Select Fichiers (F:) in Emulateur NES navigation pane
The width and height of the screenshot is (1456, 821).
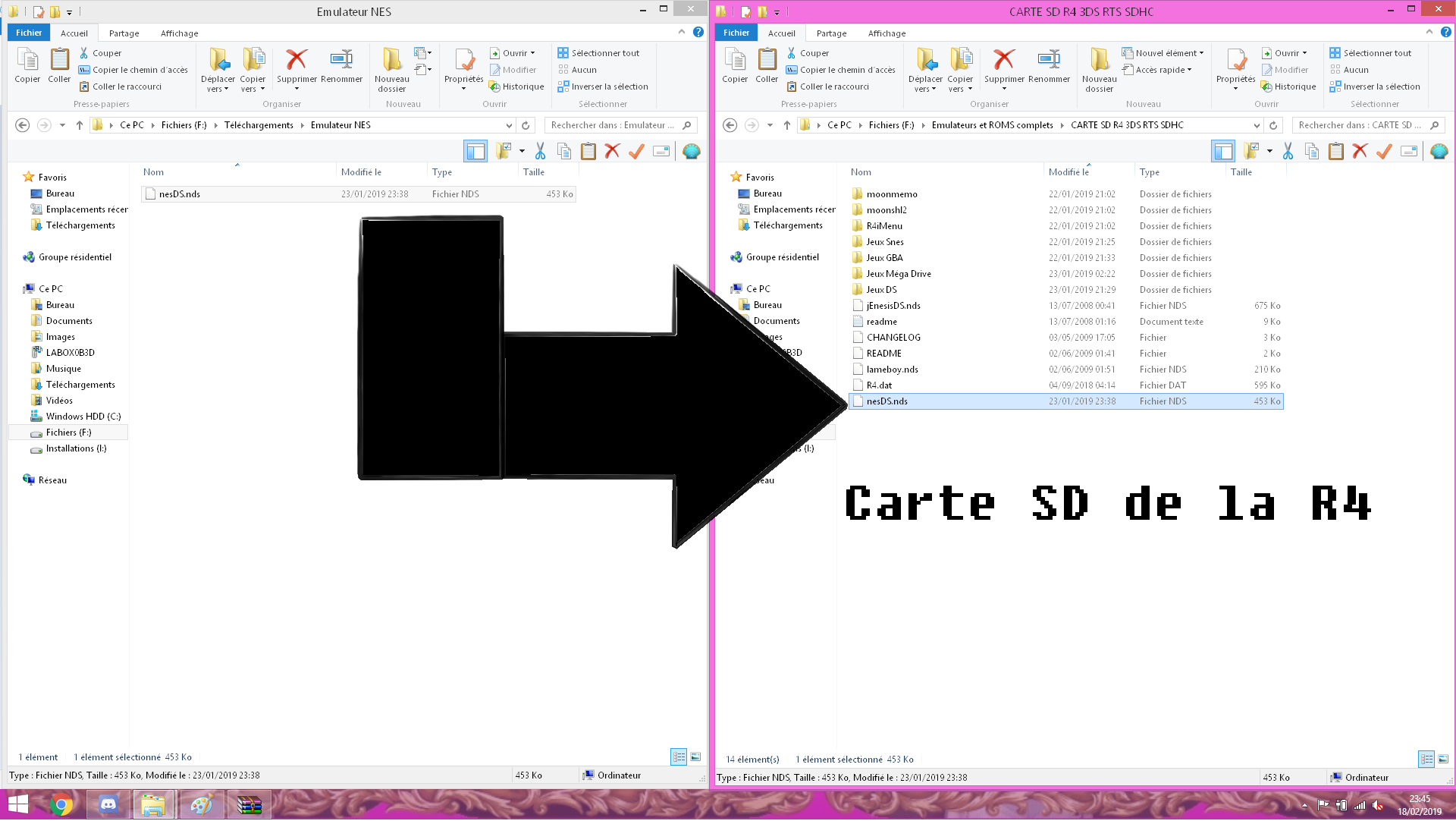tap(68, 433)
